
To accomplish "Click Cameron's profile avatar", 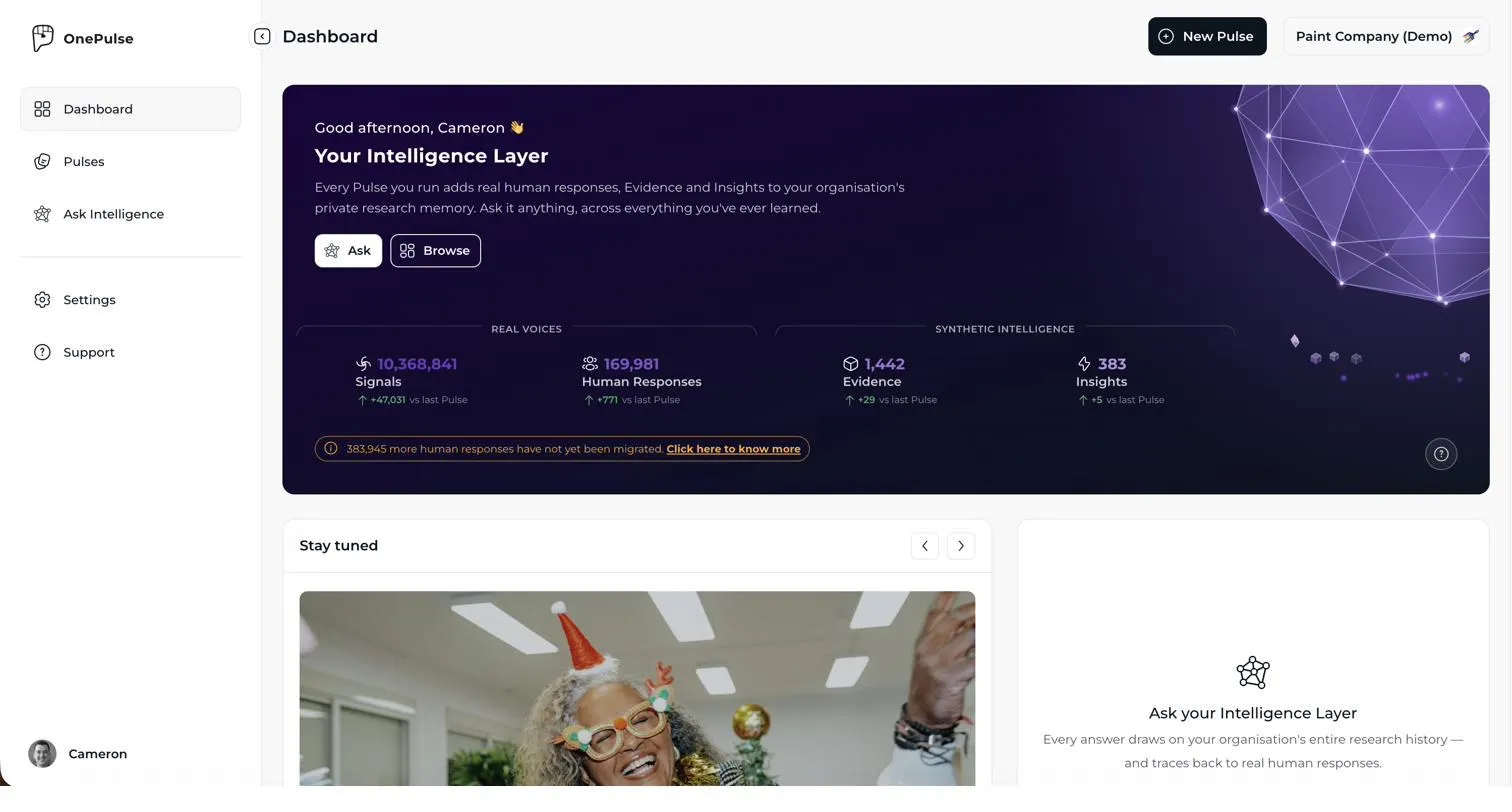I will [42, 754].
